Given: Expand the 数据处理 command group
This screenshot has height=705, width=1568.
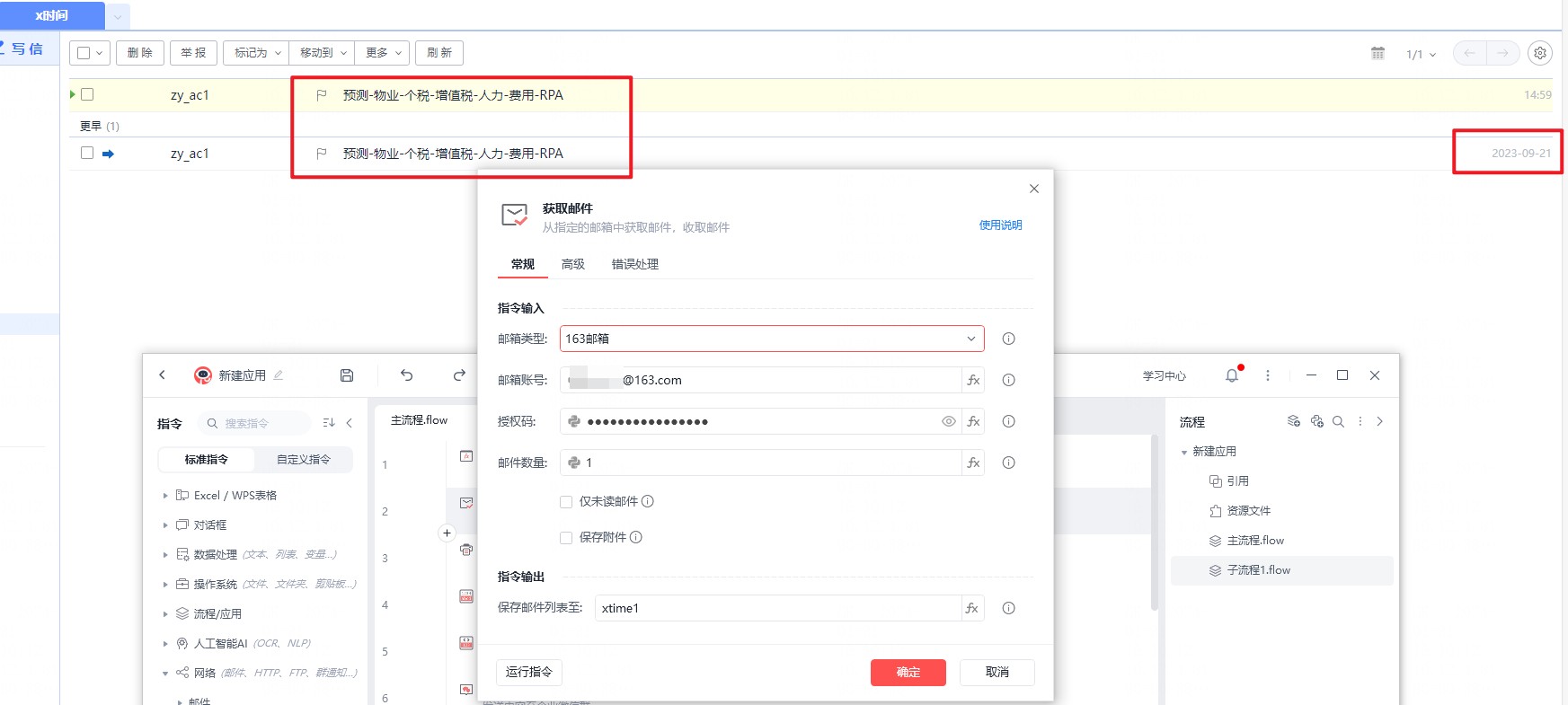Looking at the screenshot, I should 165,555.
